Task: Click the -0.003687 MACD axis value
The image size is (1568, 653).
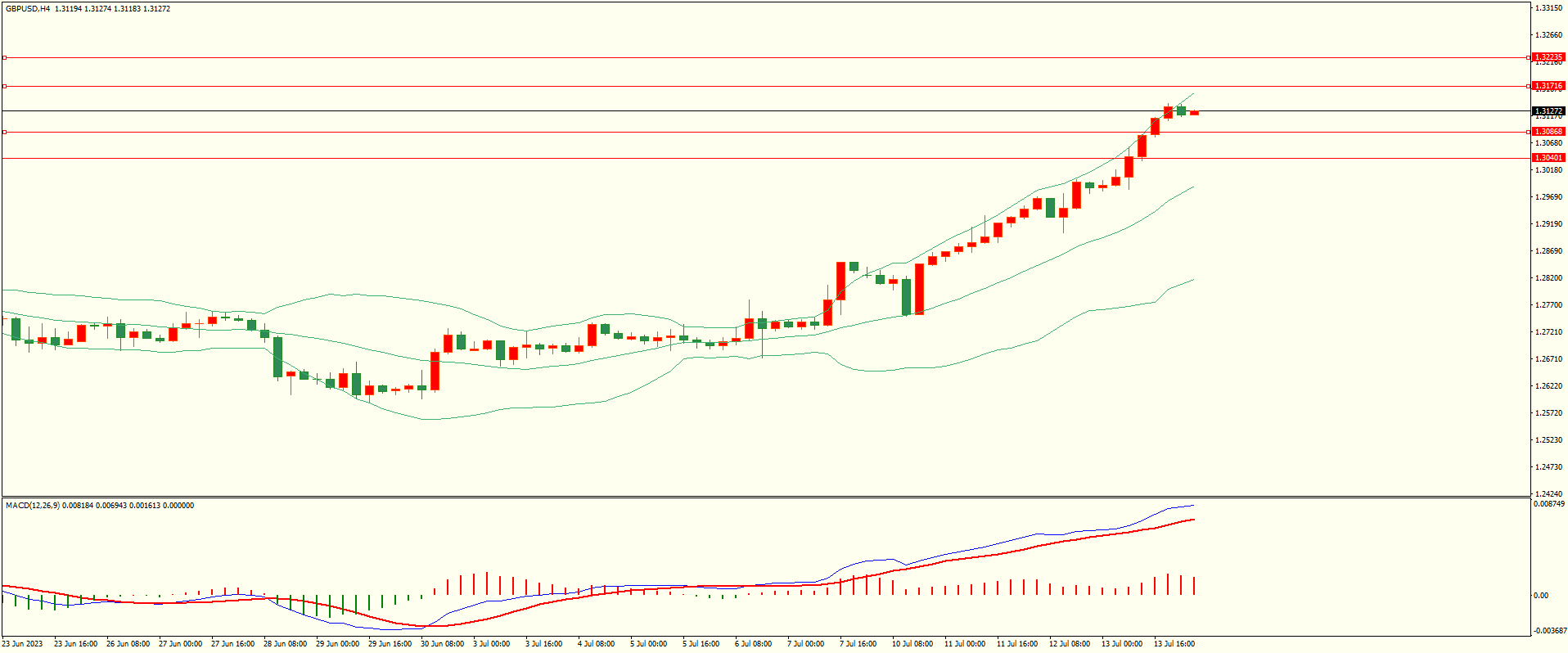Action: pos(1549,631)
